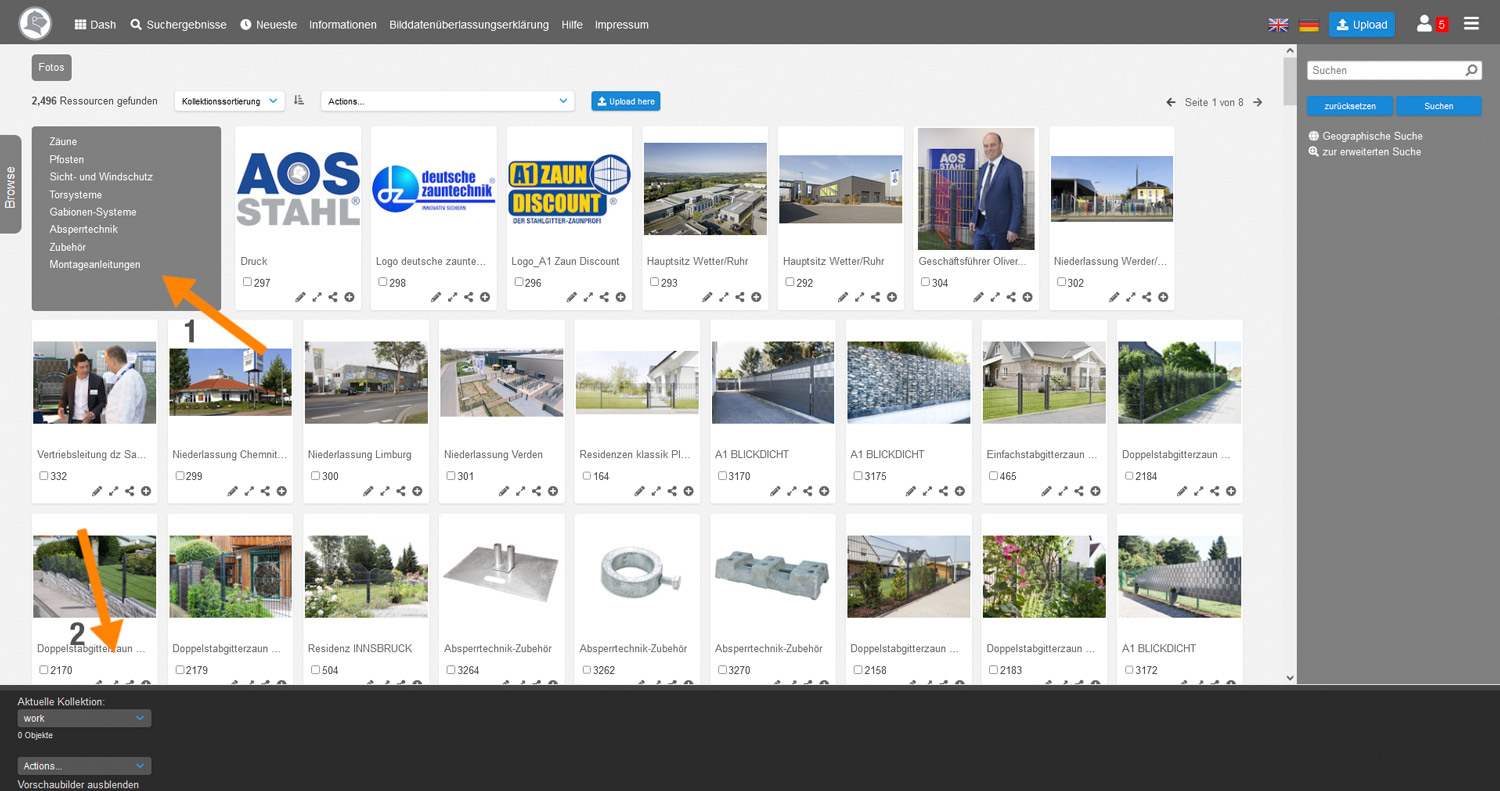Viewport: 1500px width, 791px height.
Task: Share the Logo_A1 Zaun Discount resource
Action: 604,297
